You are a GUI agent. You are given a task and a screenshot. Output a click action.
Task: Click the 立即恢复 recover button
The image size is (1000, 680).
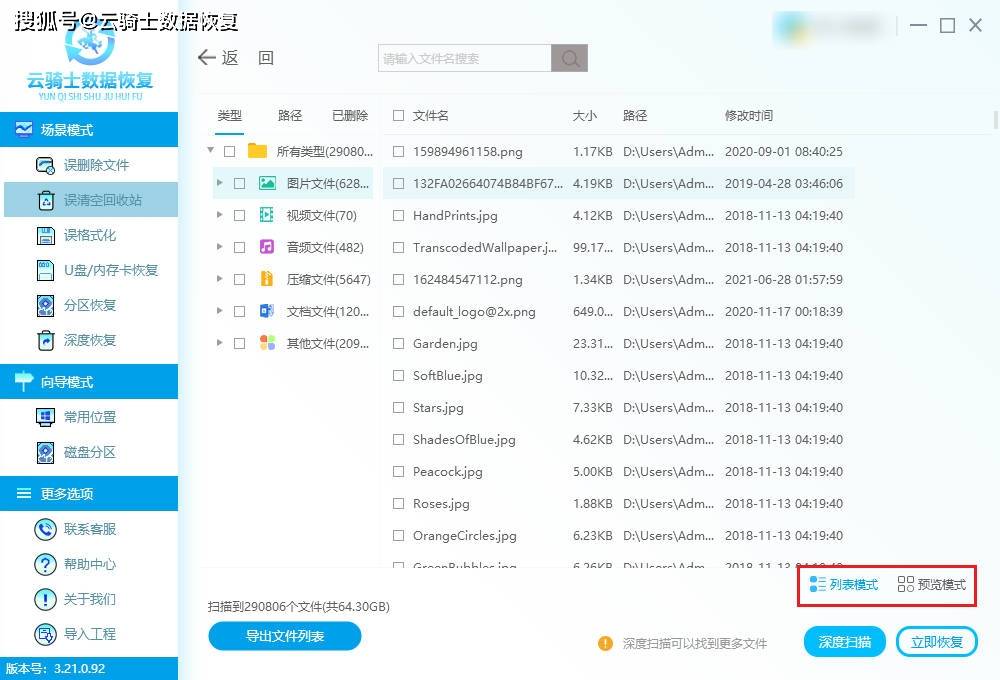(937, 642)
